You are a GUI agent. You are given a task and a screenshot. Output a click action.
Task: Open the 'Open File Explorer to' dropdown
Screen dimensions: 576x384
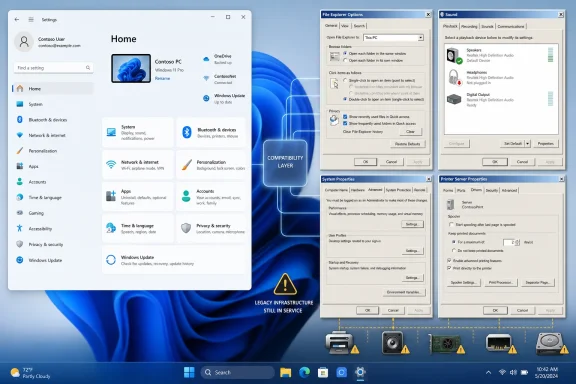click(393, 37)
